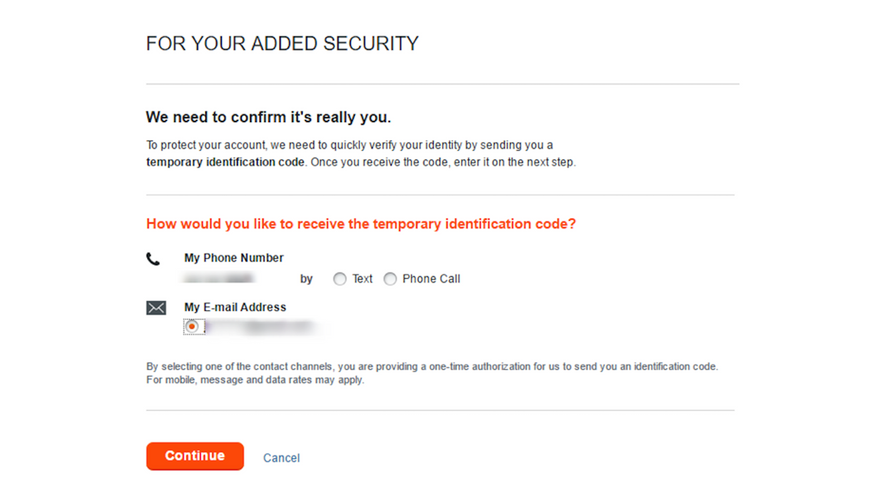
Task: Select the Text radio button
Action: point(340,279)
